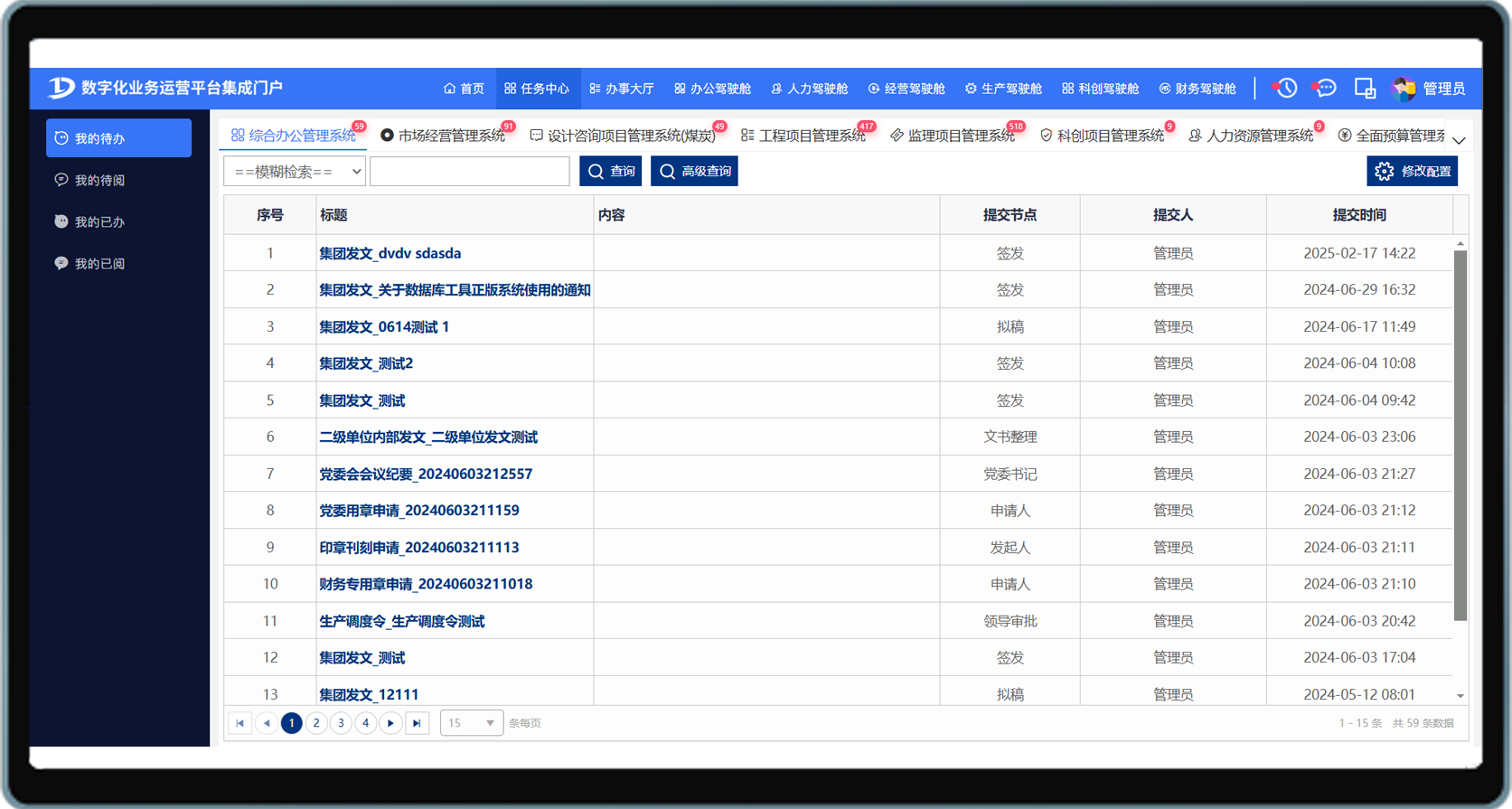Click the portal logo icon
The image size is (1512, 809).
point(61,87)
